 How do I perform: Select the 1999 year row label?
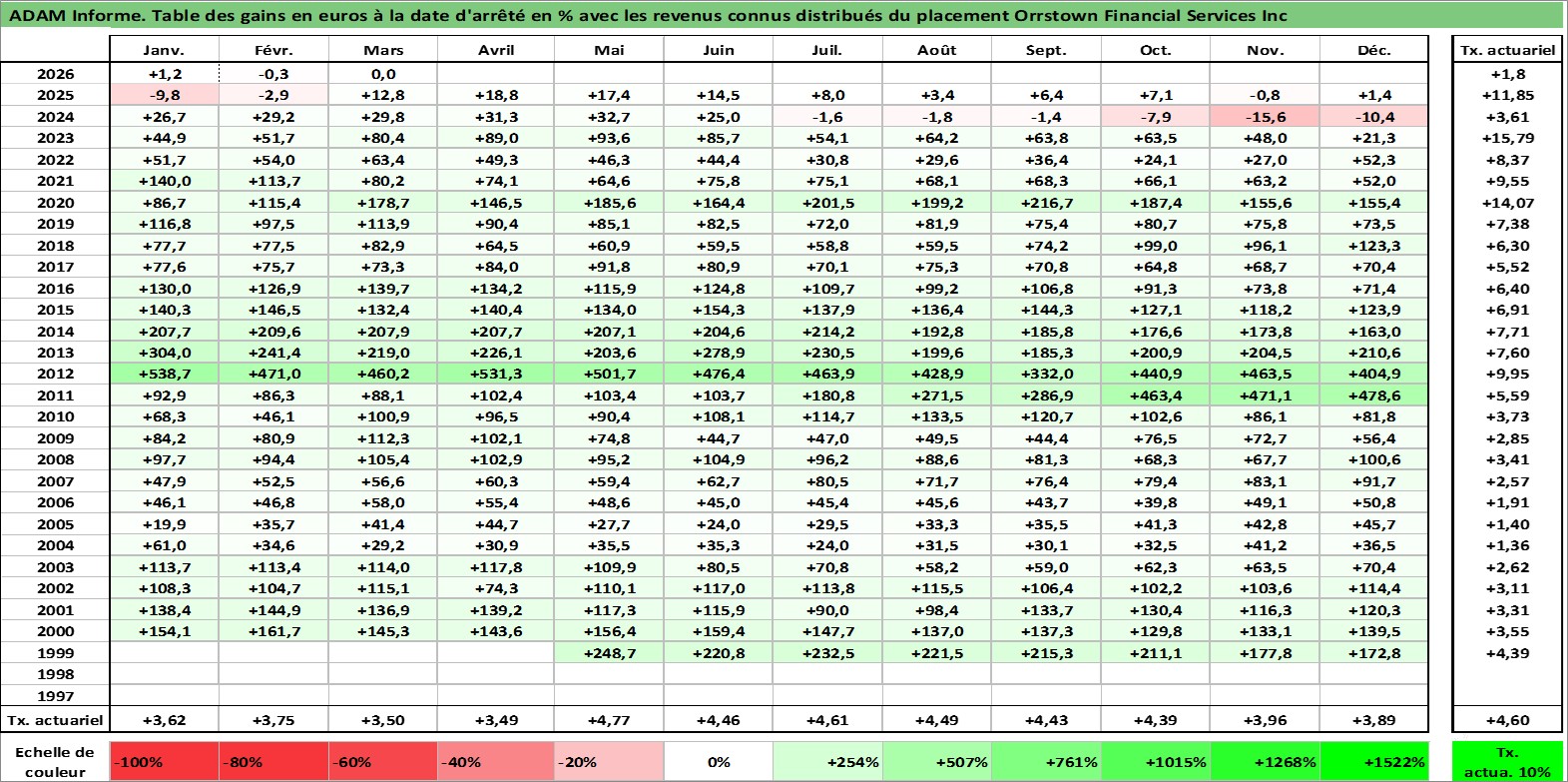tap(55, 653)
